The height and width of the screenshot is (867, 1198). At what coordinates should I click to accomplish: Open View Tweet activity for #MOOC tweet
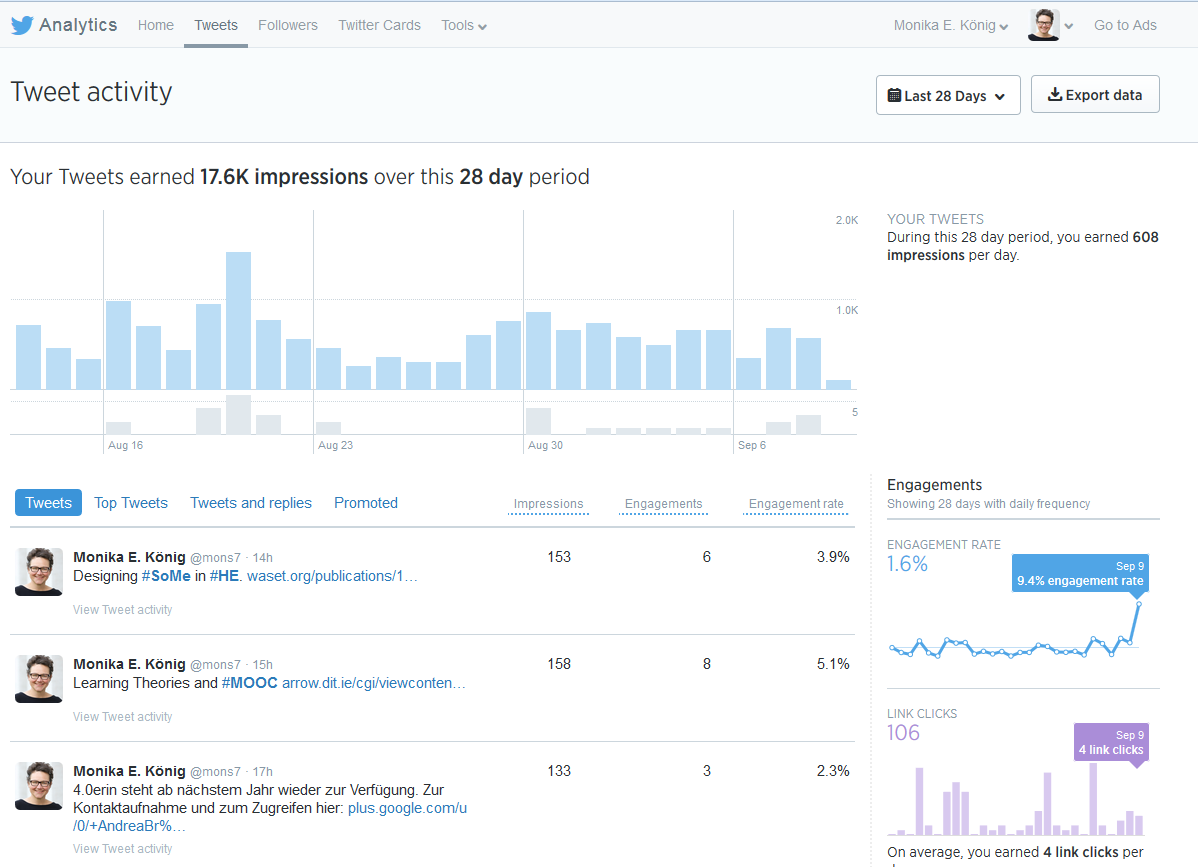coord(123,717)
